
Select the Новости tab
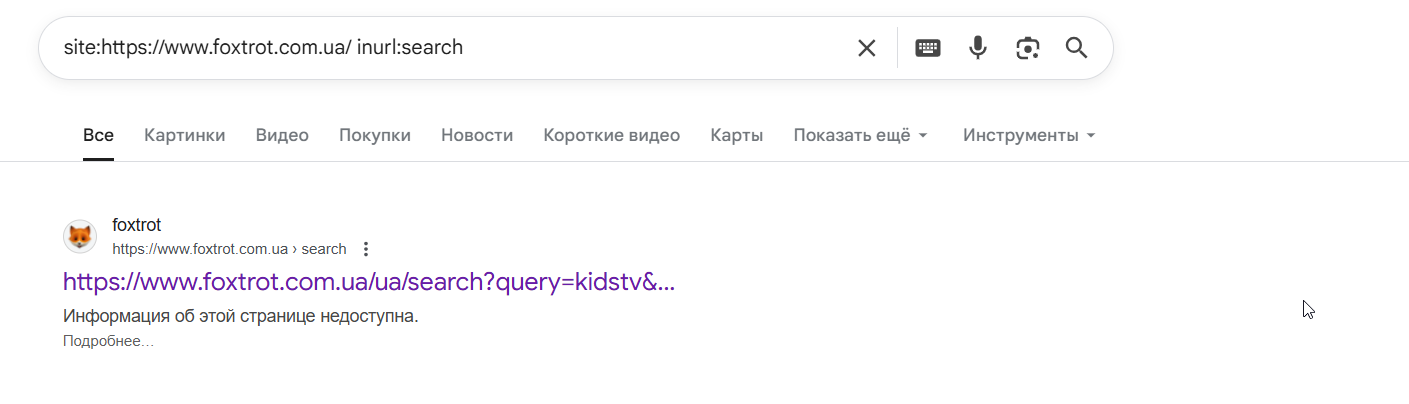click(x=477, y=135)
